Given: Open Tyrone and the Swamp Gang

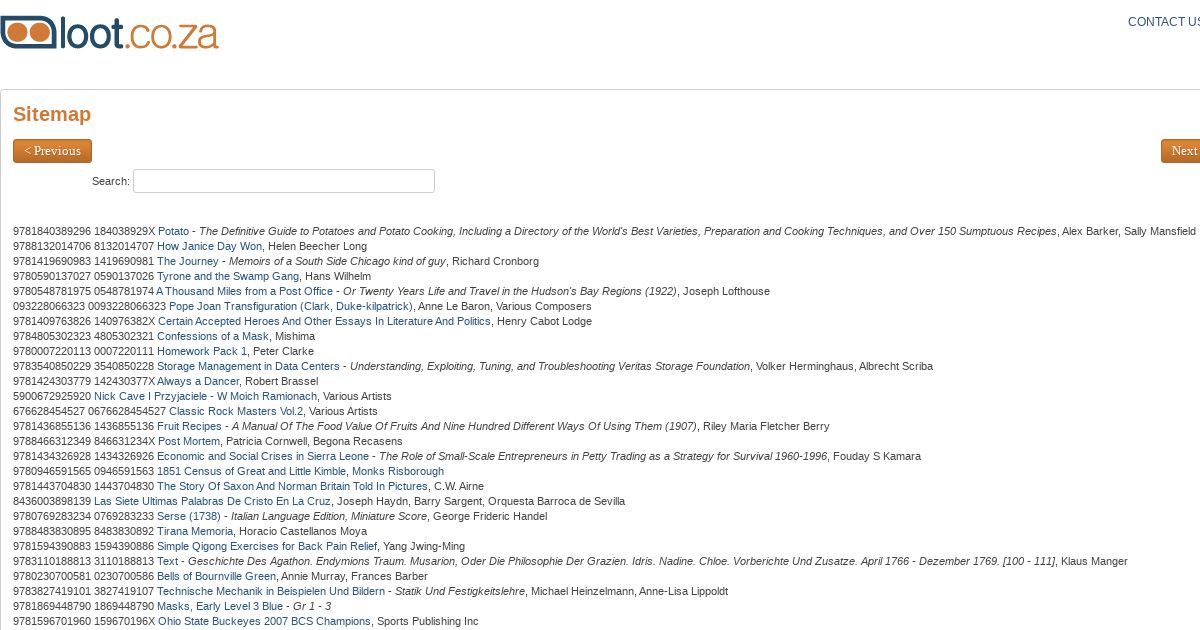Looking at the screenshot, I should (228, 276).
